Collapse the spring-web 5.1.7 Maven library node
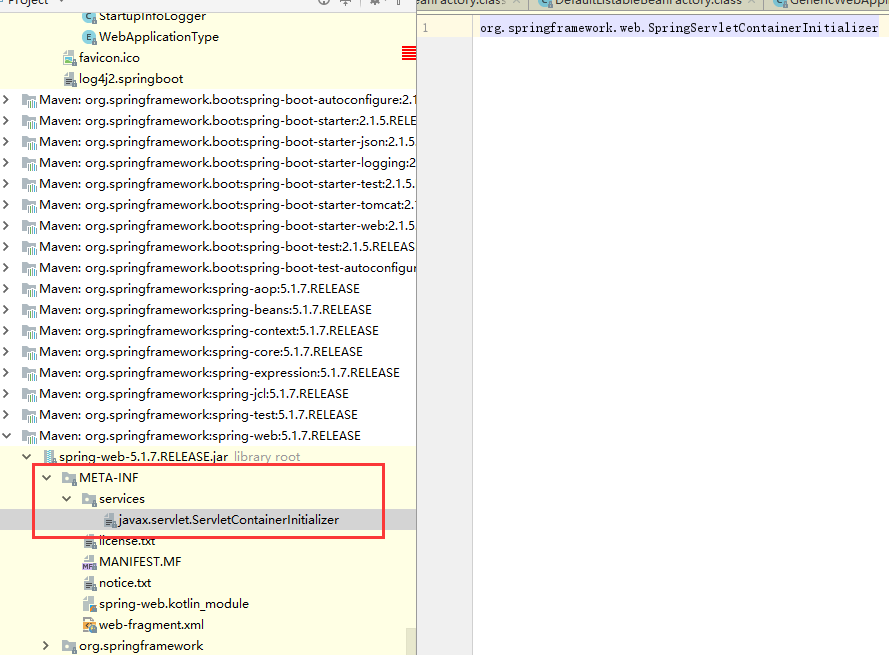Viewport: 889px width, 655px height. pos(6,436)
